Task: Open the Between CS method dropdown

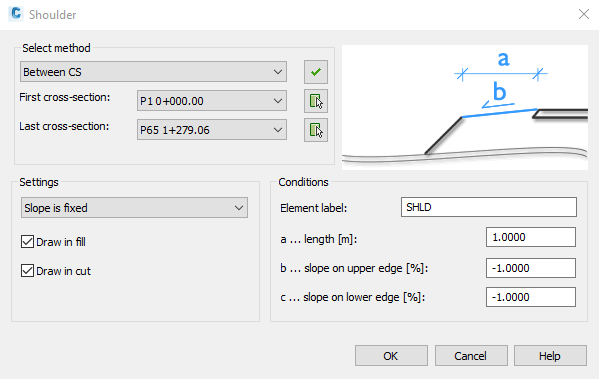Action: tap(153, 72)
